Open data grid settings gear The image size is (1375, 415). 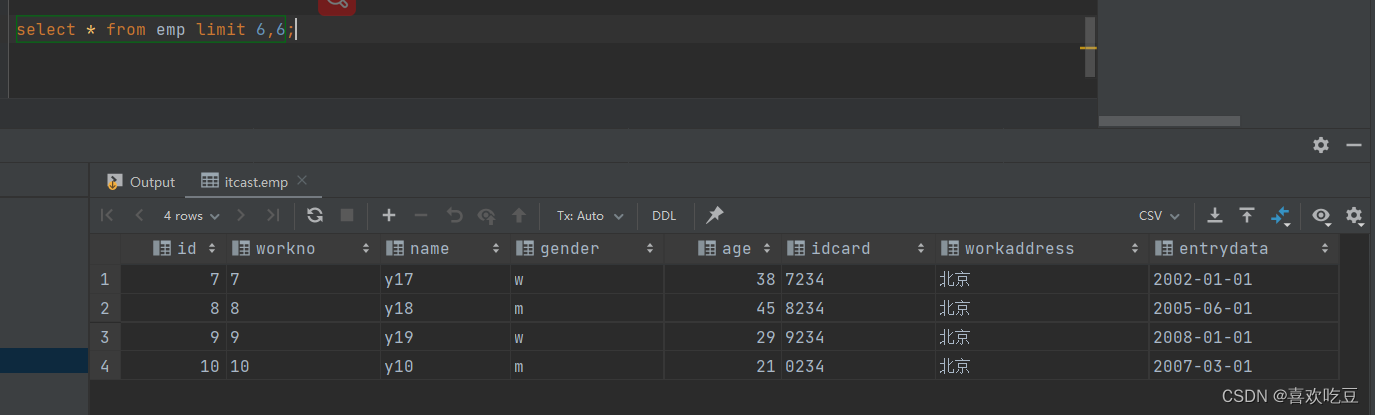[x=1354, y=215]
